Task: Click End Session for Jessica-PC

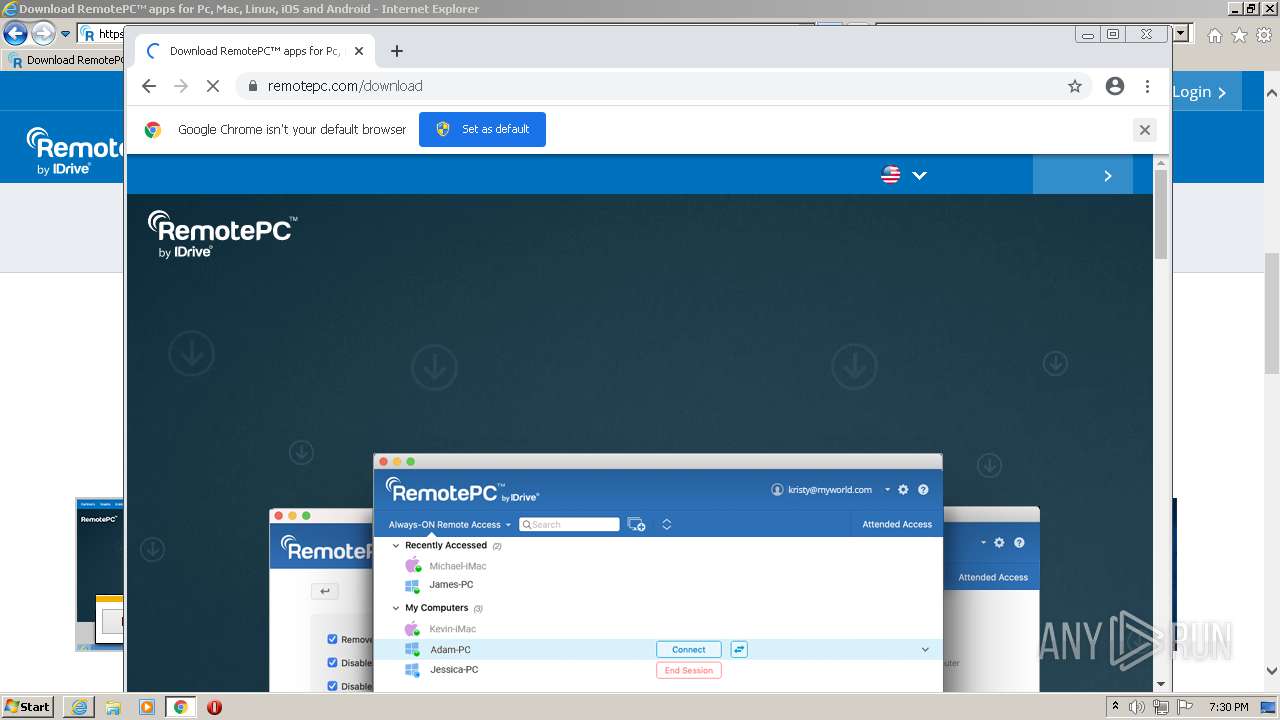Action: pos(688,670)
